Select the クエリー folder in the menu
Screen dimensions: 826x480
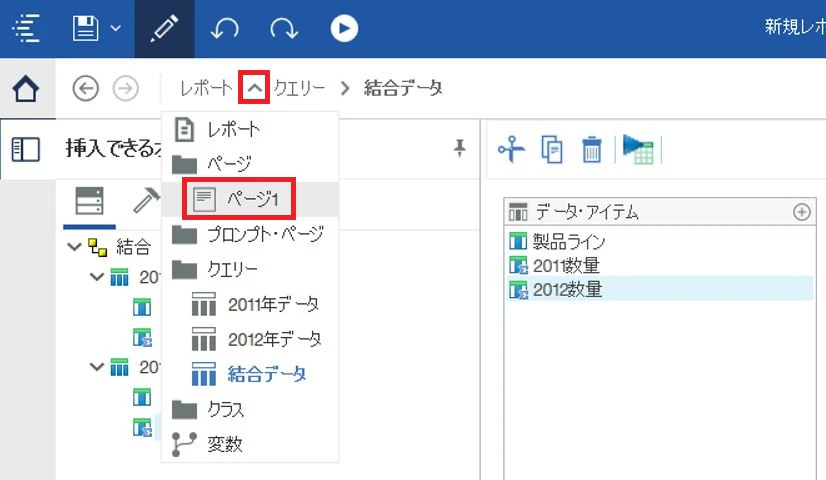click(250, 269)
